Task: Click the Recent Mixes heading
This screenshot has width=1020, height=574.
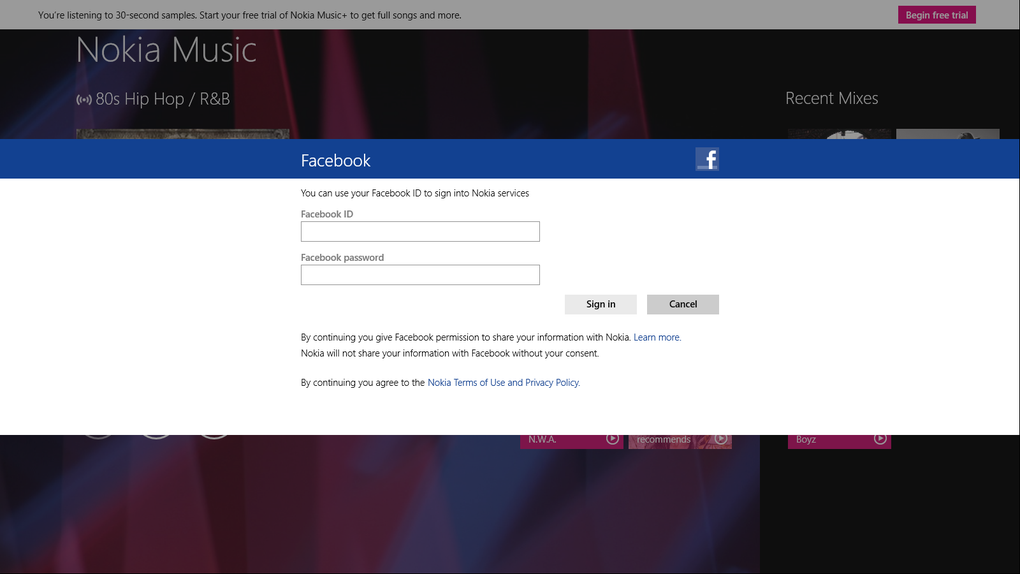Action: pos(831,98)
